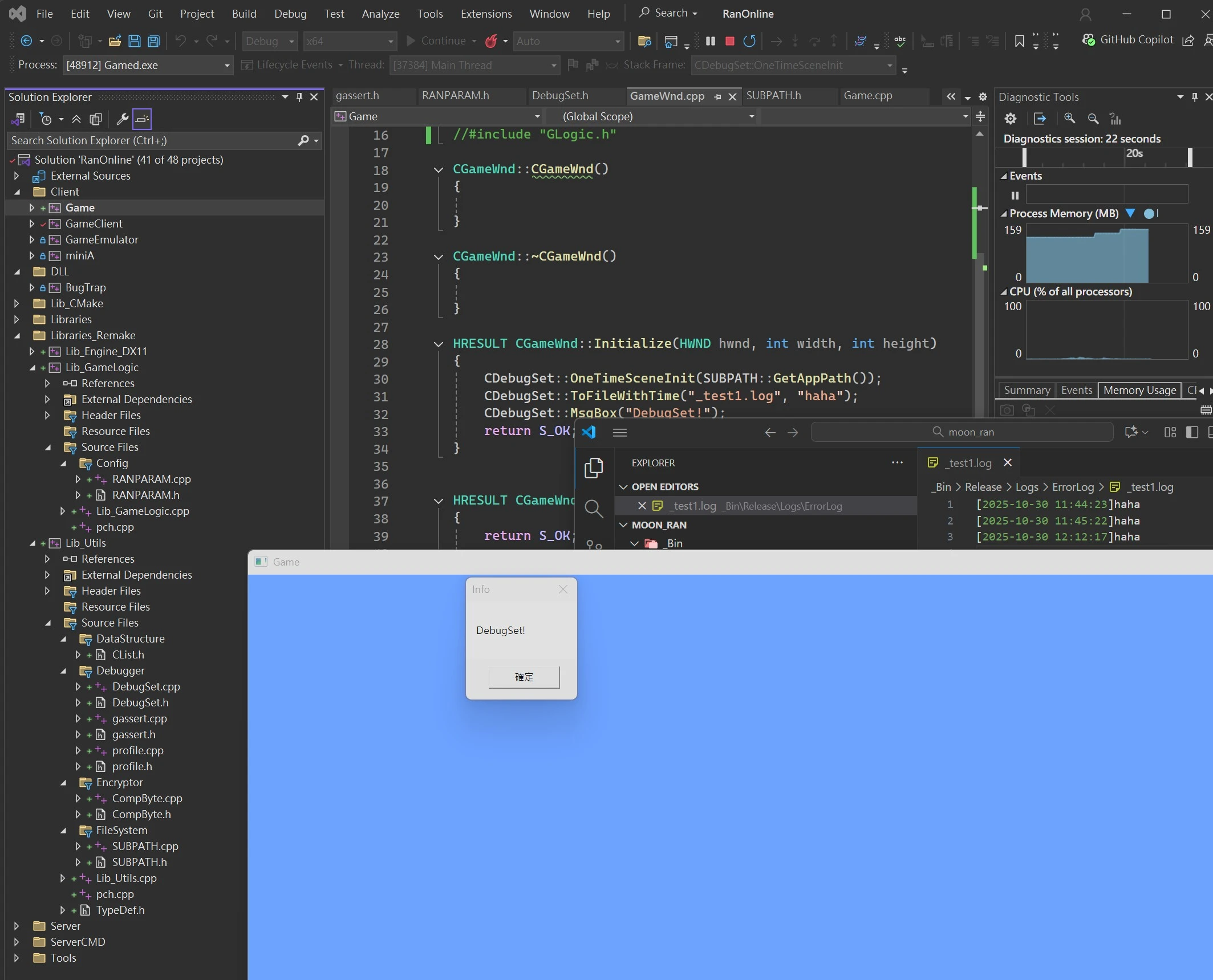The height and width of the screenshot is (980, 1213).
Task: Open VS Code hamburger menu
Action: tap(620, 433)
